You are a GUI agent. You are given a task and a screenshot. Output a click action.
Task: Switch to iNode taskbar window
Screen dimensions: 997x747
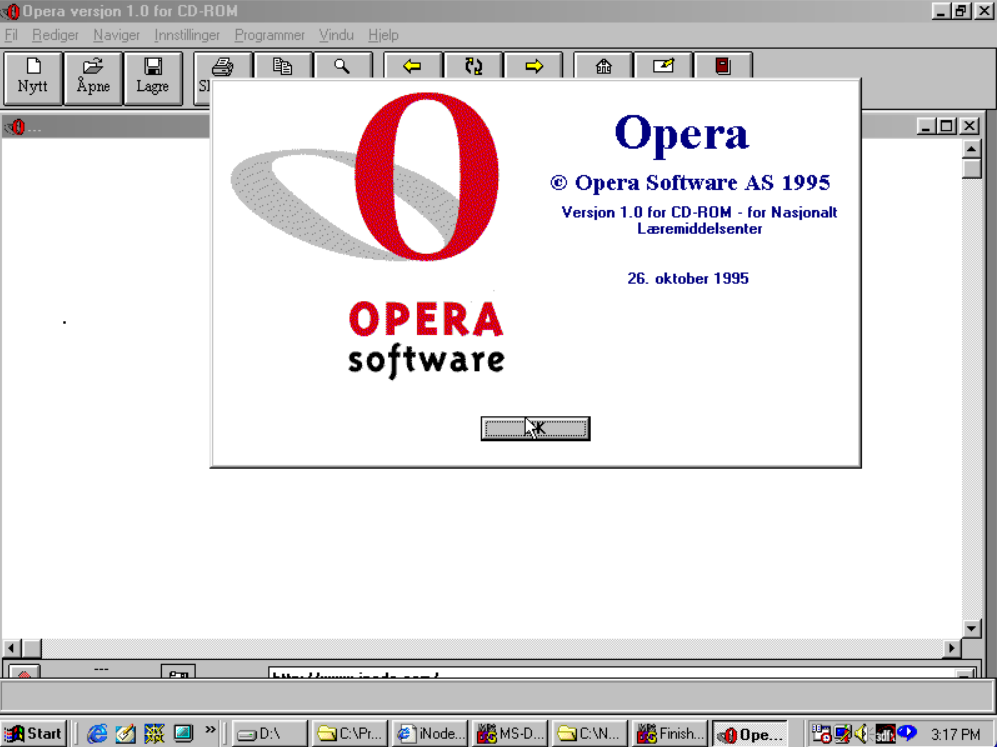pyautogui.click(x=431, y=733)
